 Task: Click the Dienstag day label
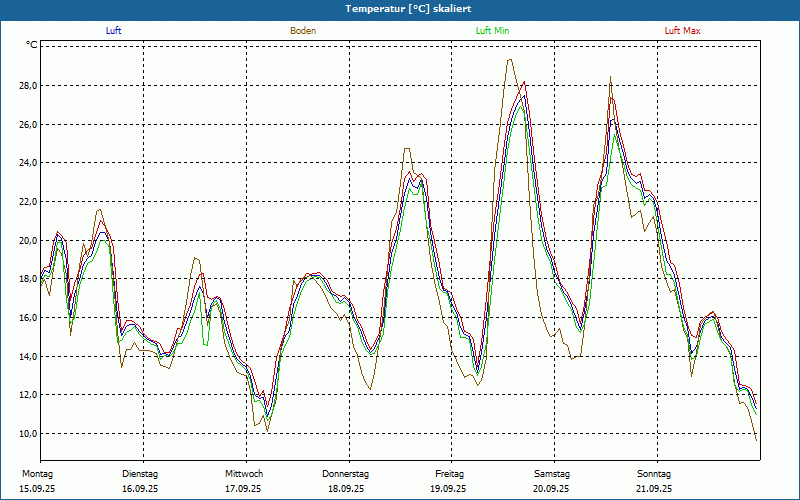click(140, 474)
